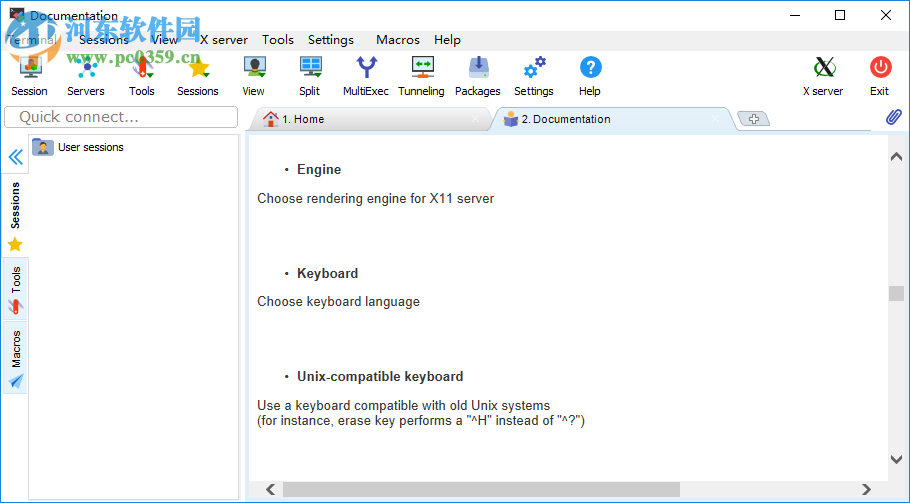
Task: Select User sessions tree item
Action: click(x=91, y=147)
